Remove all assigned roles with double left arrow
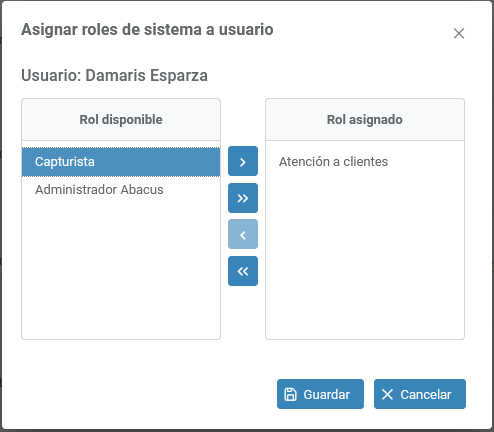The width and height of the screenshot is (494, 432). click(x=243, y=271)
